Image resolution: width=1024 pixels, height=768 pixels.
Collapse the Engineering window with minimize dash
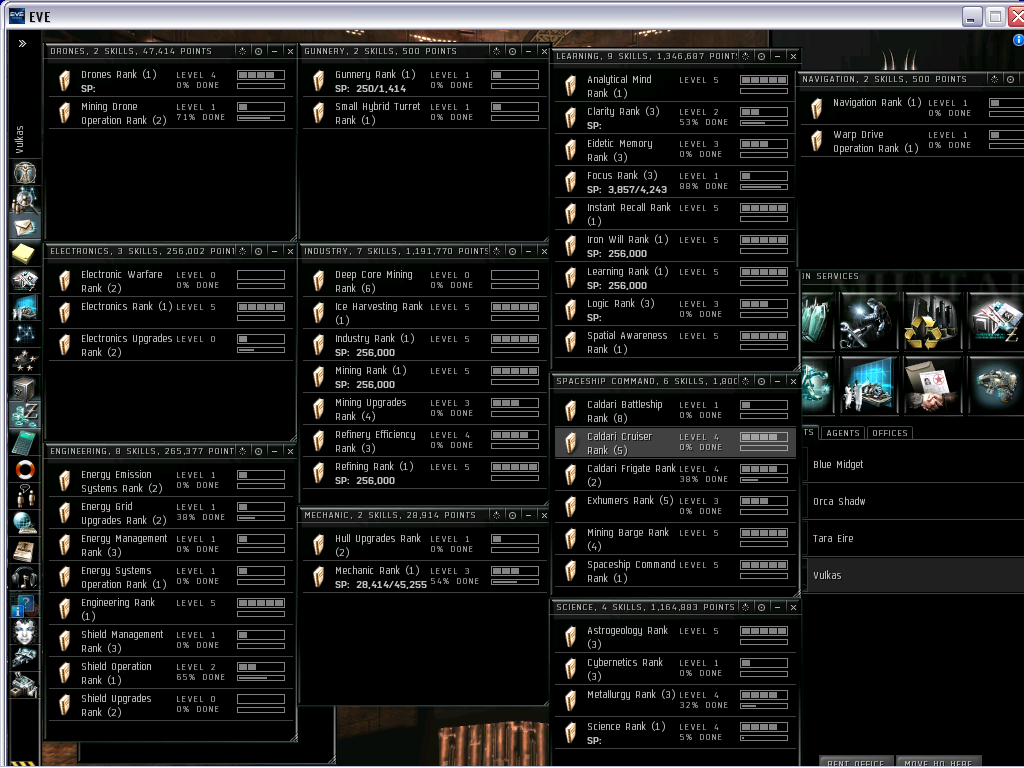point(274,451)
